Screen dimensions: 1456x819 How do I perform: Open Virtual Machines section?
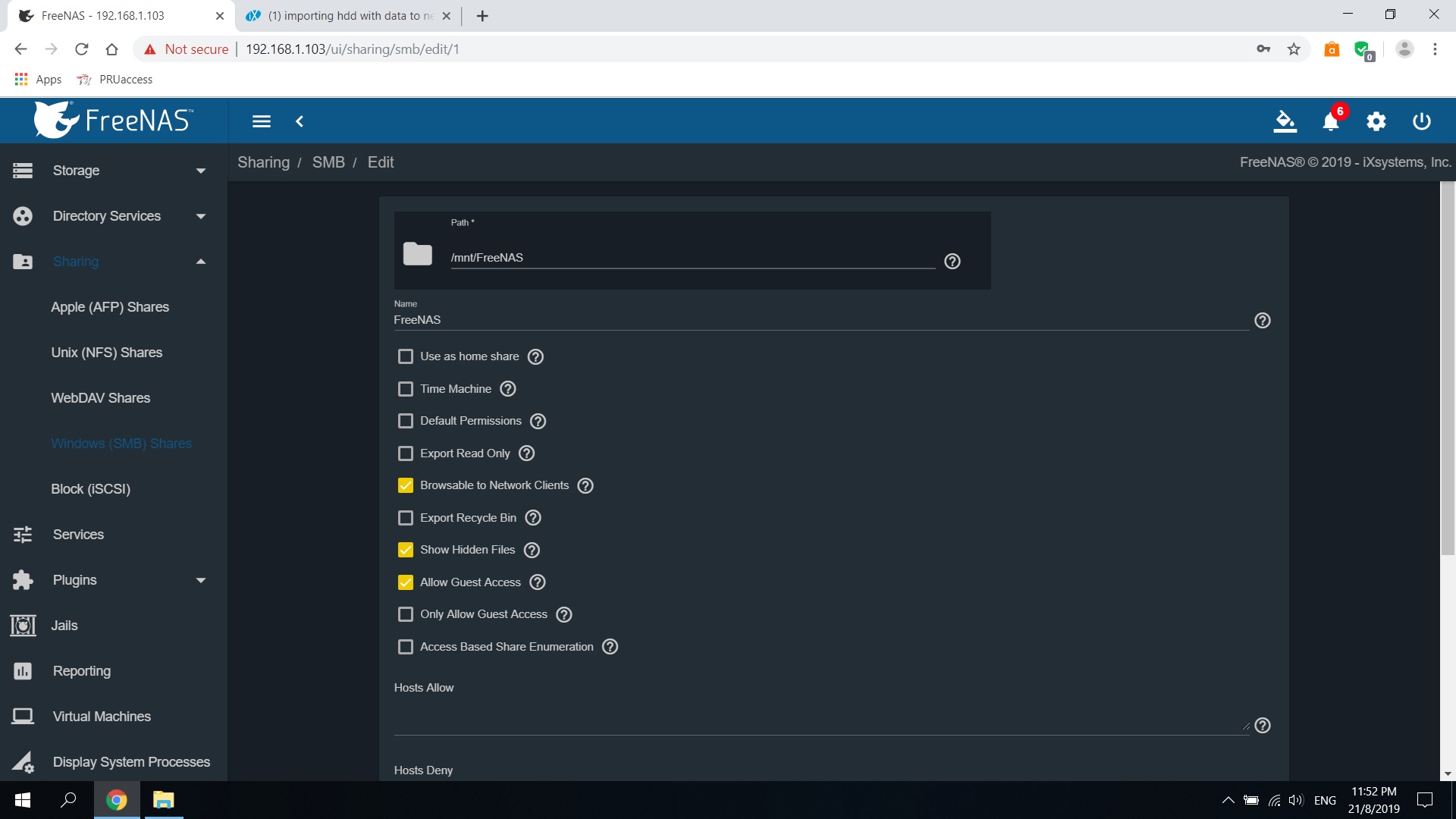click(114, 717)
